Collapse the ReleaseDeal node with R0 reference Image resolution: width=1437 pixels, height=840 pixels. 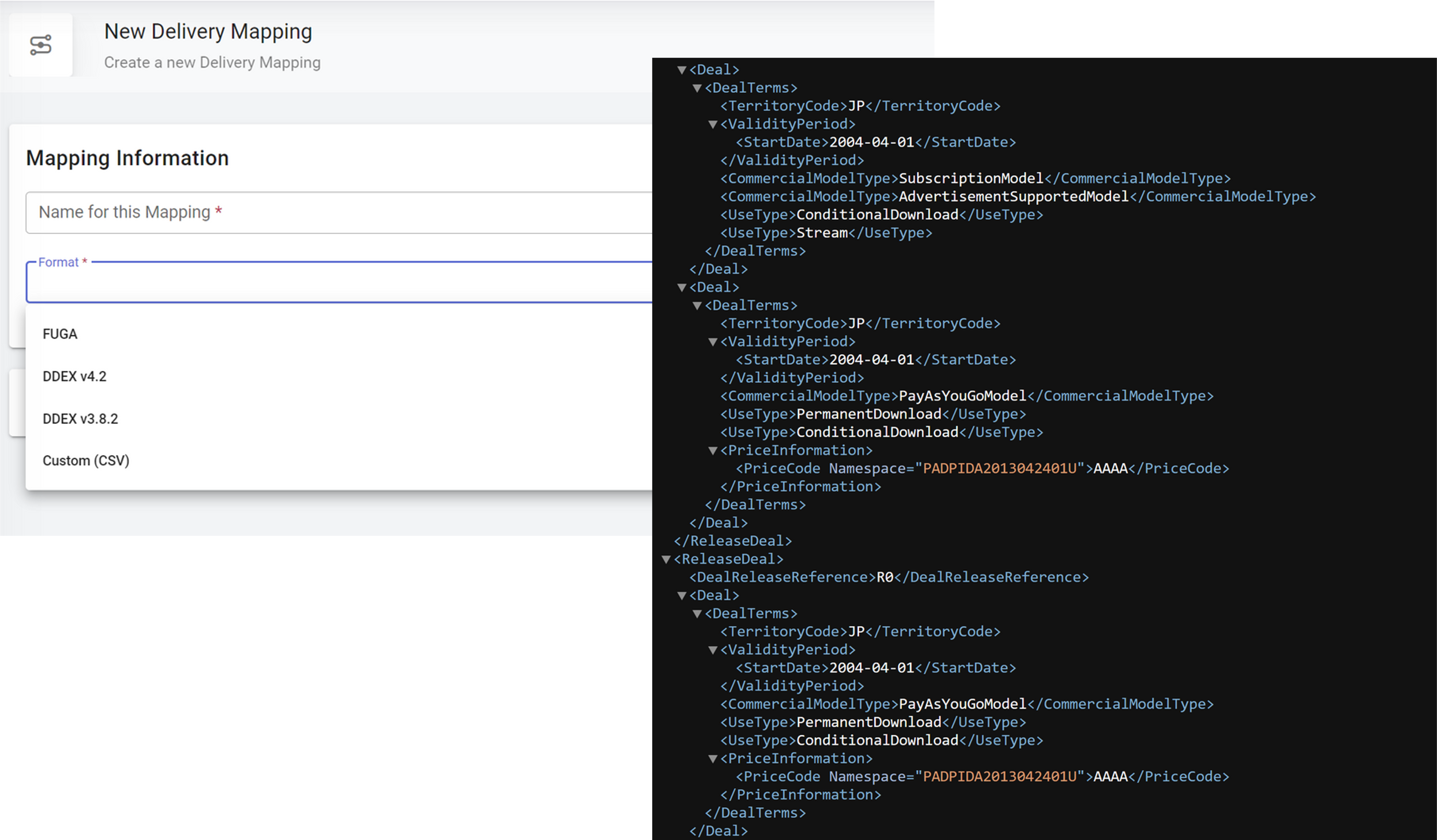tap(666, 560)
